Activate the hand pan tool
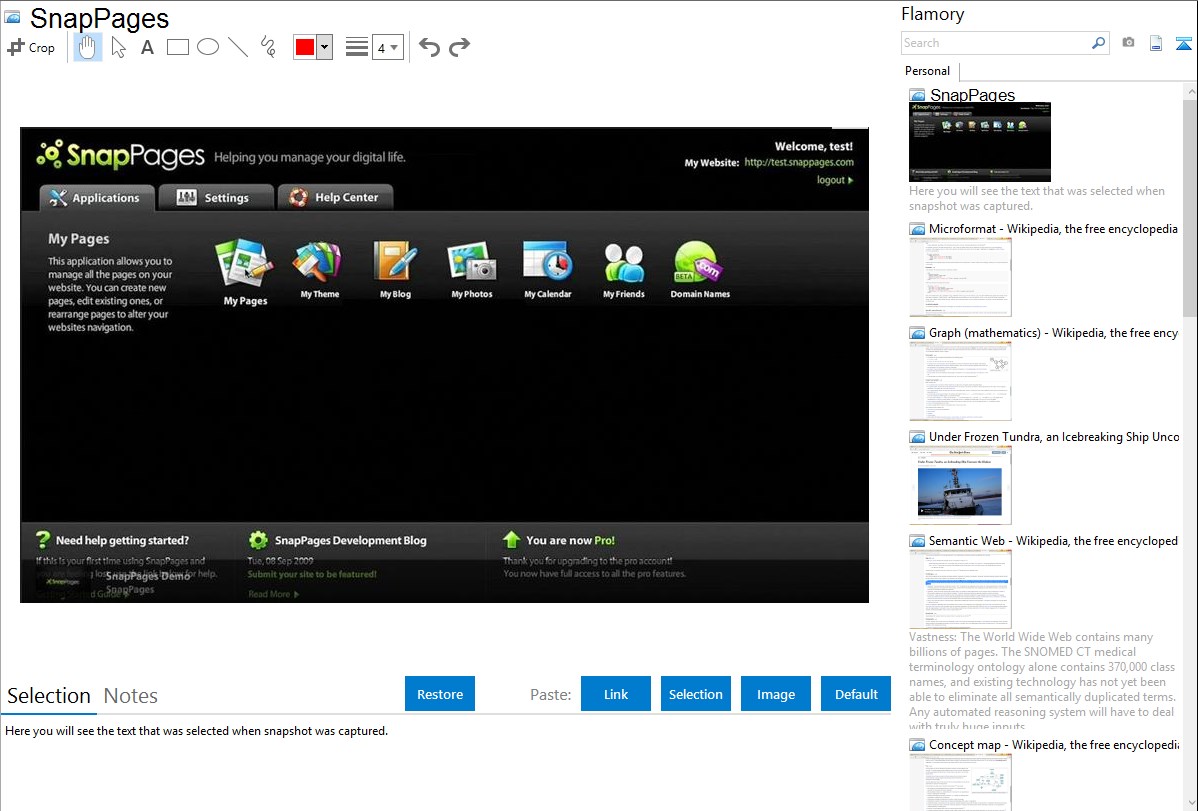 (x=88, y=47)
